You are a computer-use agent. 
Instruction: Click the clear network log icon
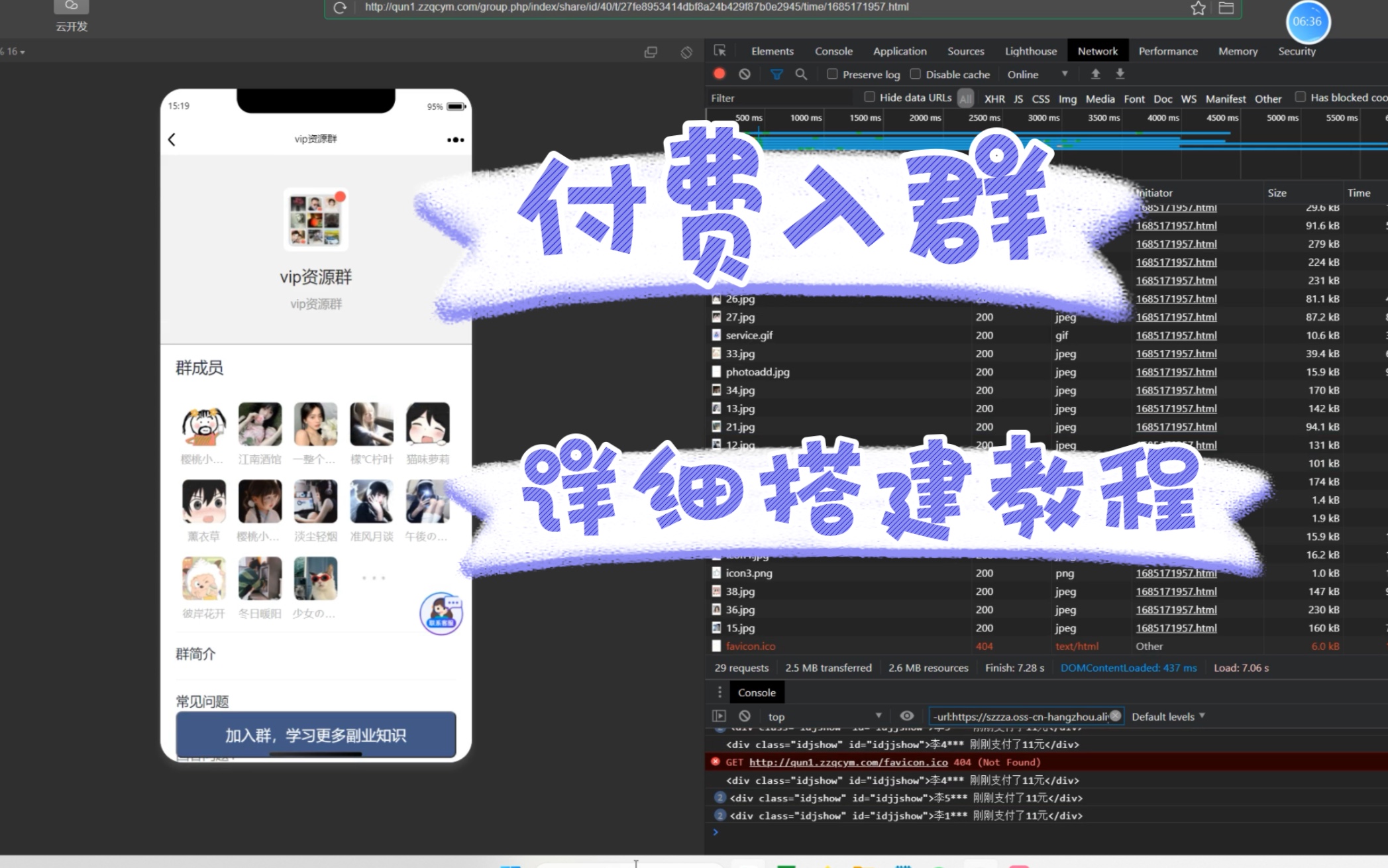click(744, 73)
